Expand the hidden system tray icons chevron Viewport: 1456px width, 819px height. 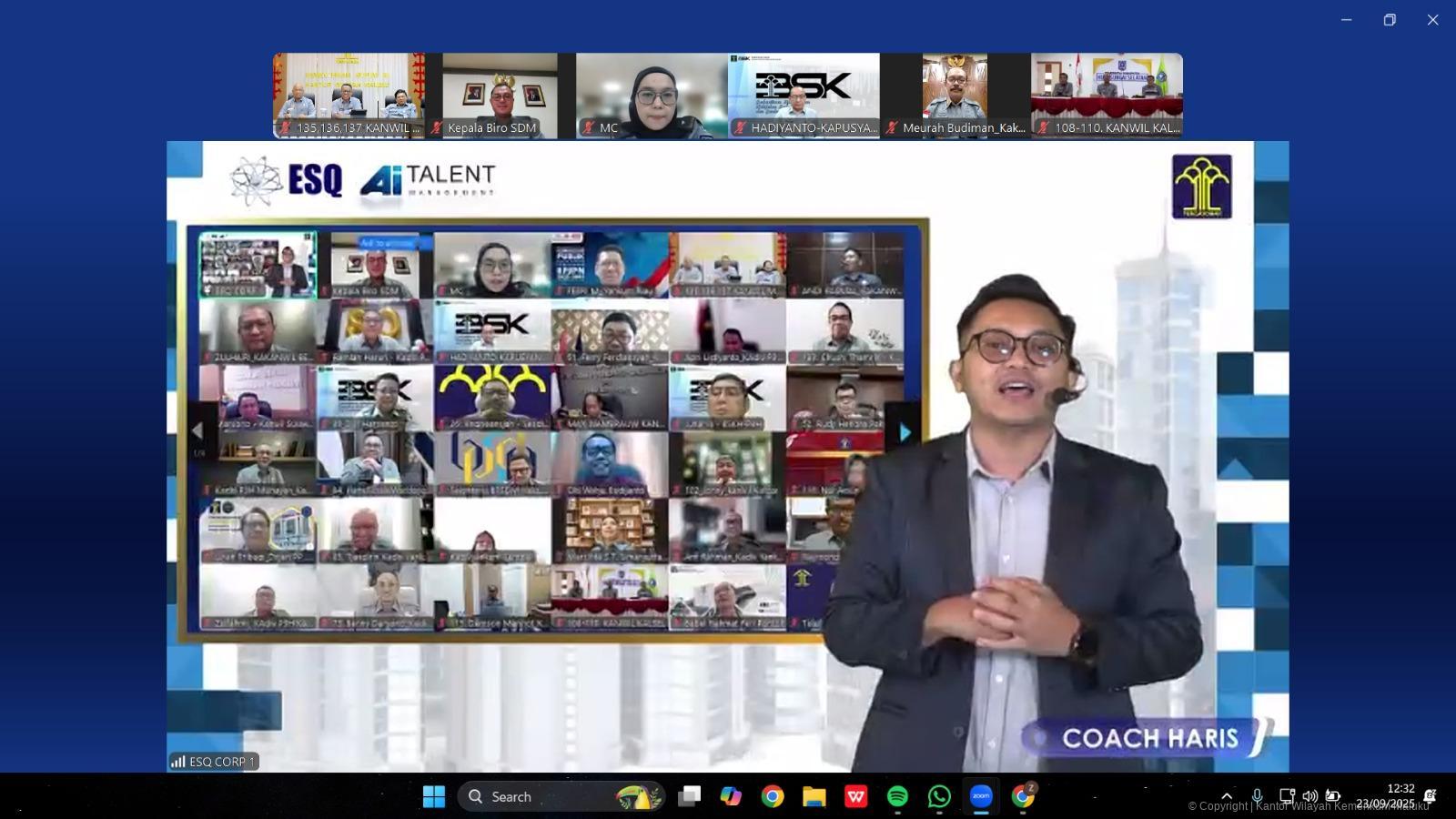pos(1227,796)
